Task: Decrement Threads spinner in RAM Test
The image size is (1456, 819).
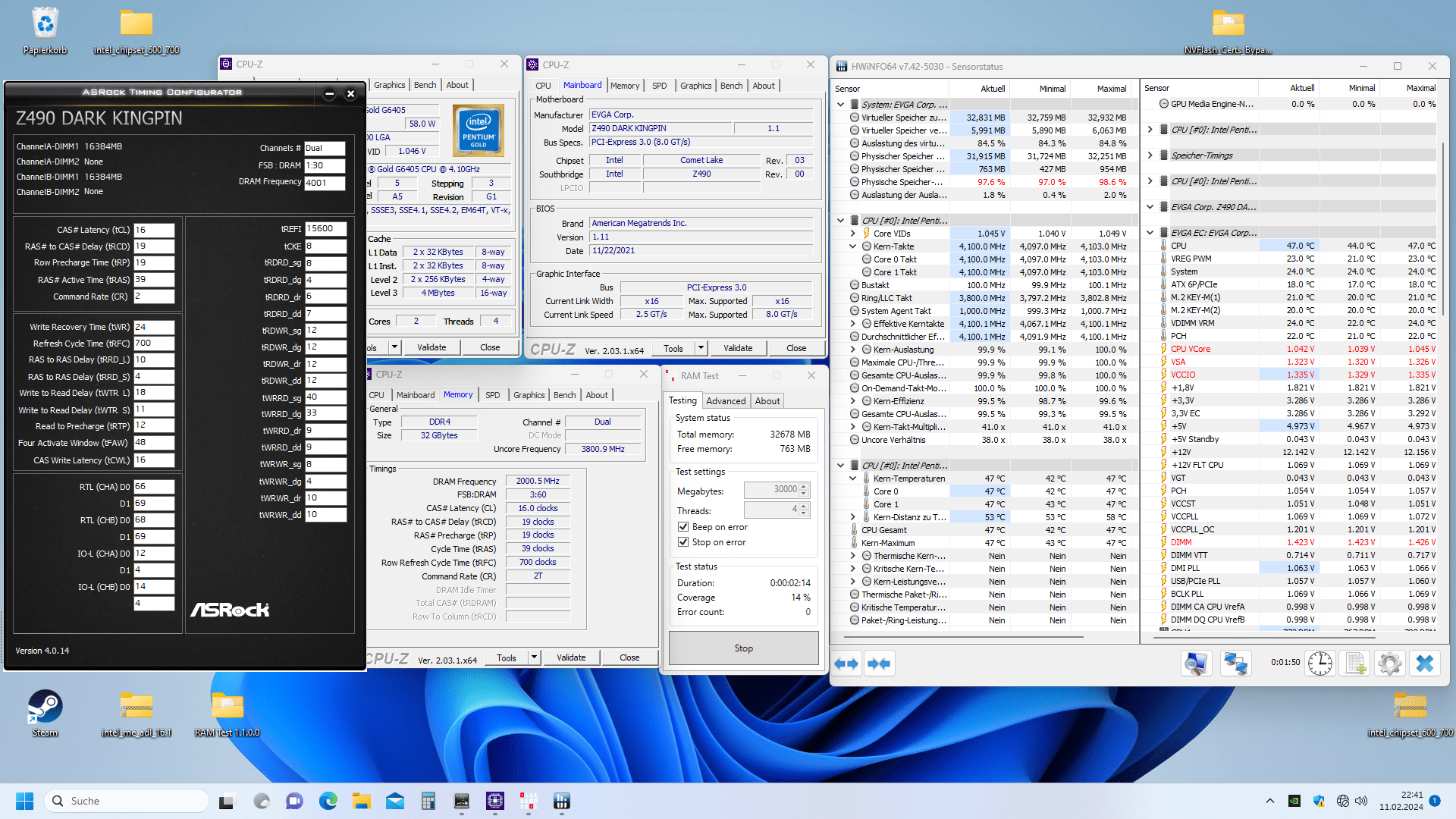Action: click(x=805, y=513)
